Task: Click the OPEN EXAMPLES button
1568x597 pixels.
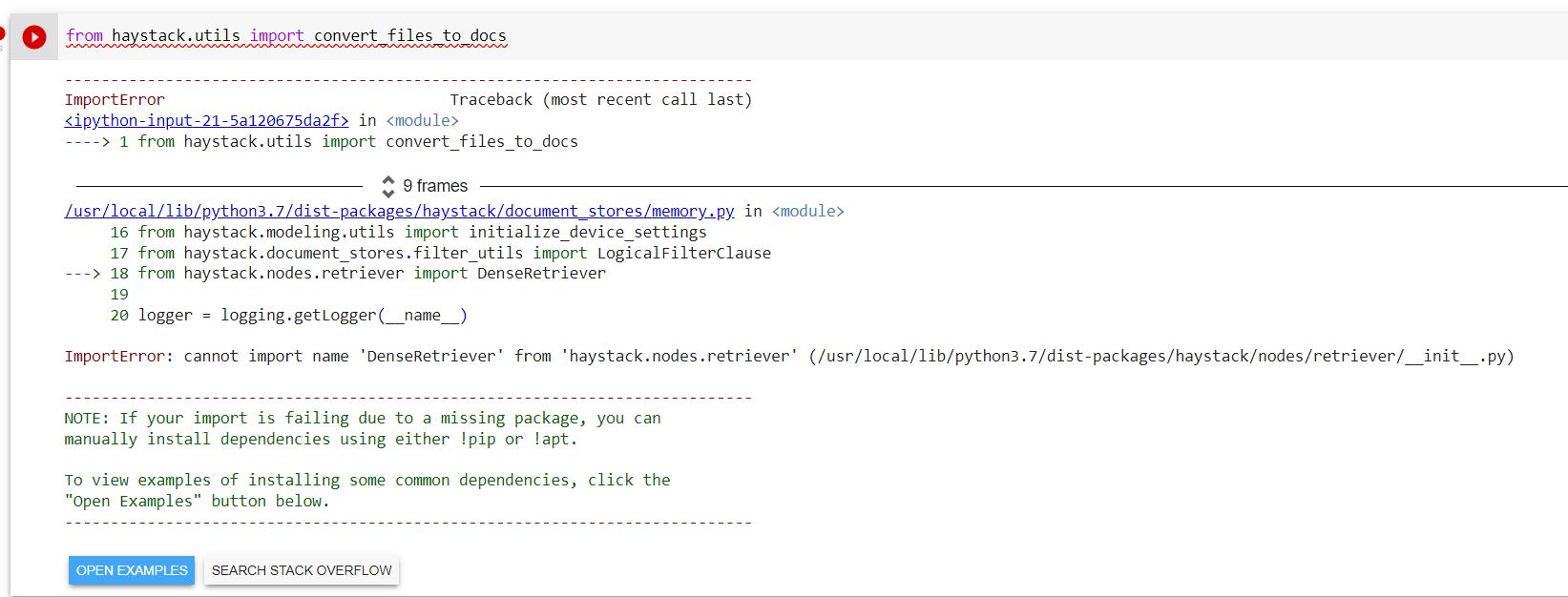Action: click(132, 570)
